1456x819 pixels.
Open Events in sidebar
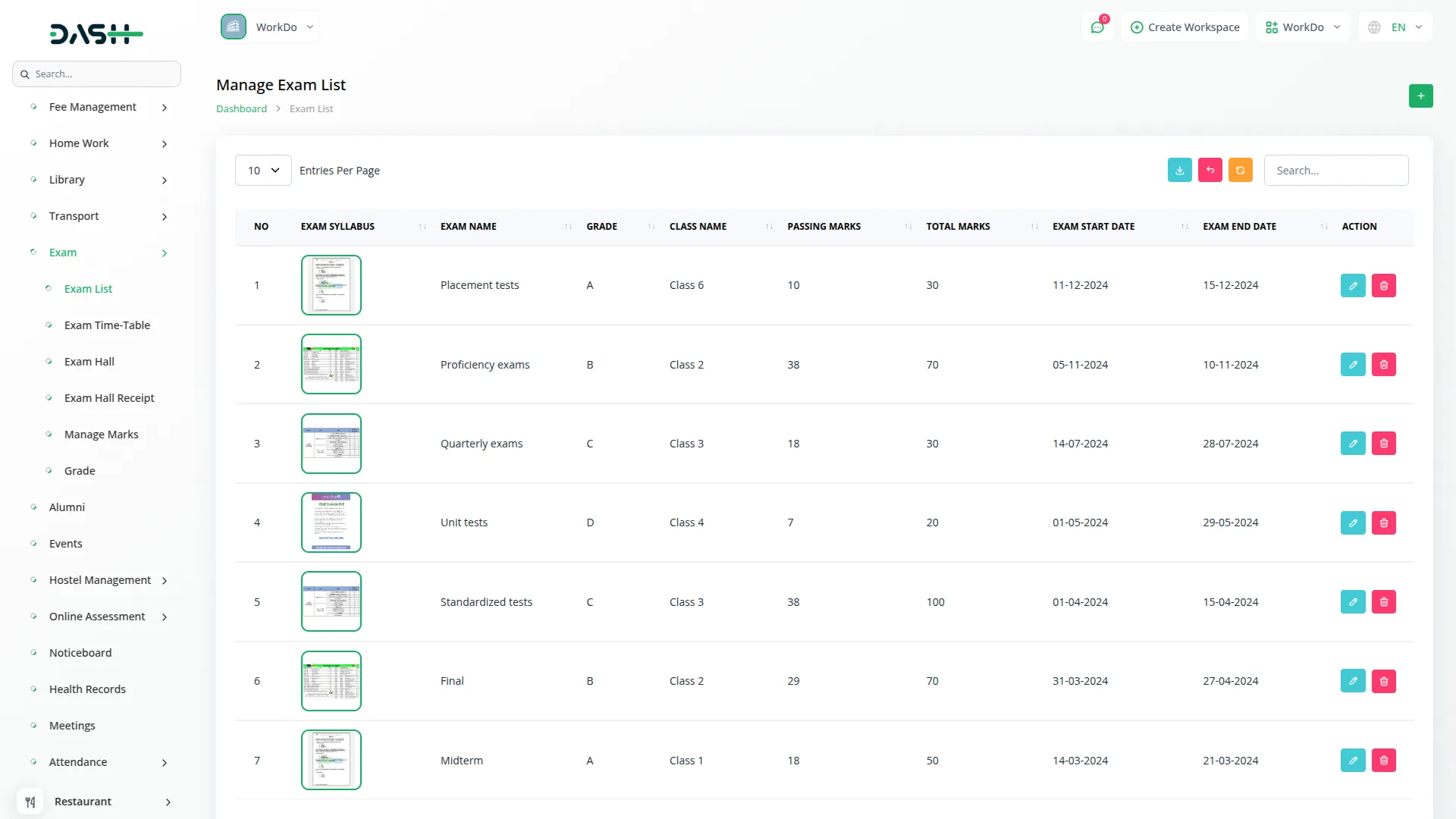coord(66,544)
